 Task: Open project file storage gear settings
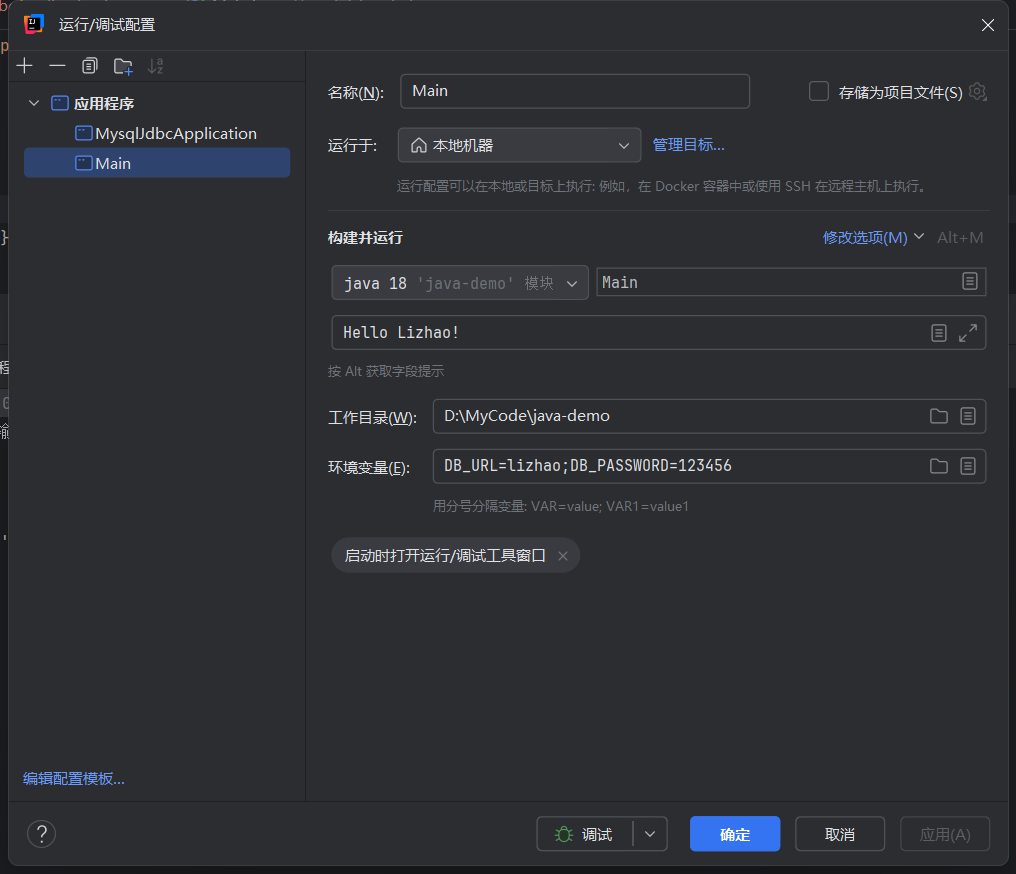(978, 91)
